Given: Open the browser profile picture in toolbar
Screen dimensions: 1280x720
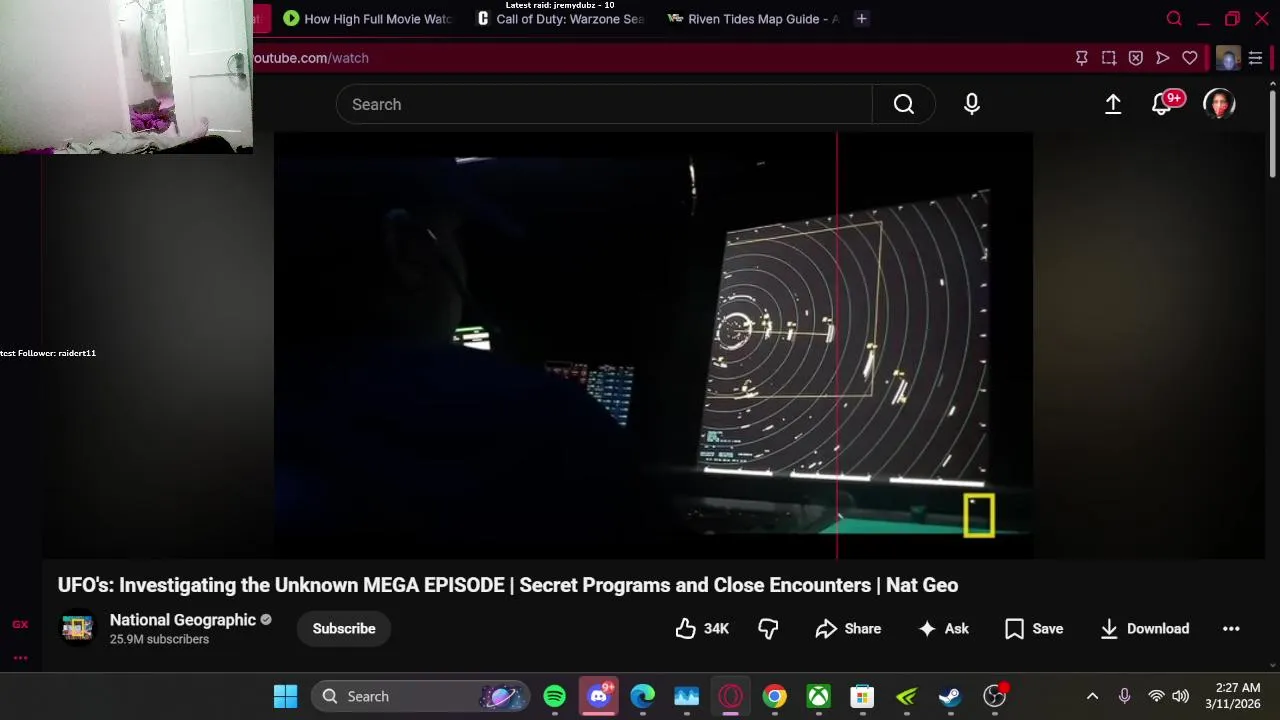Looking at the screenshot, I should pos(1228,58).
